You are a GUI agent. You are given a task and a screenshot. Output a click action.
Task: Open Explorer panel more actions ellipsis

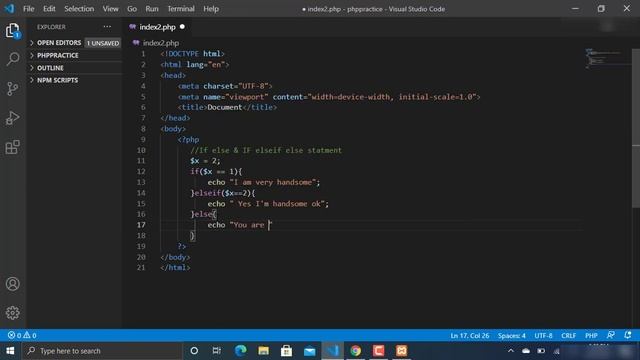pos(107,27)
